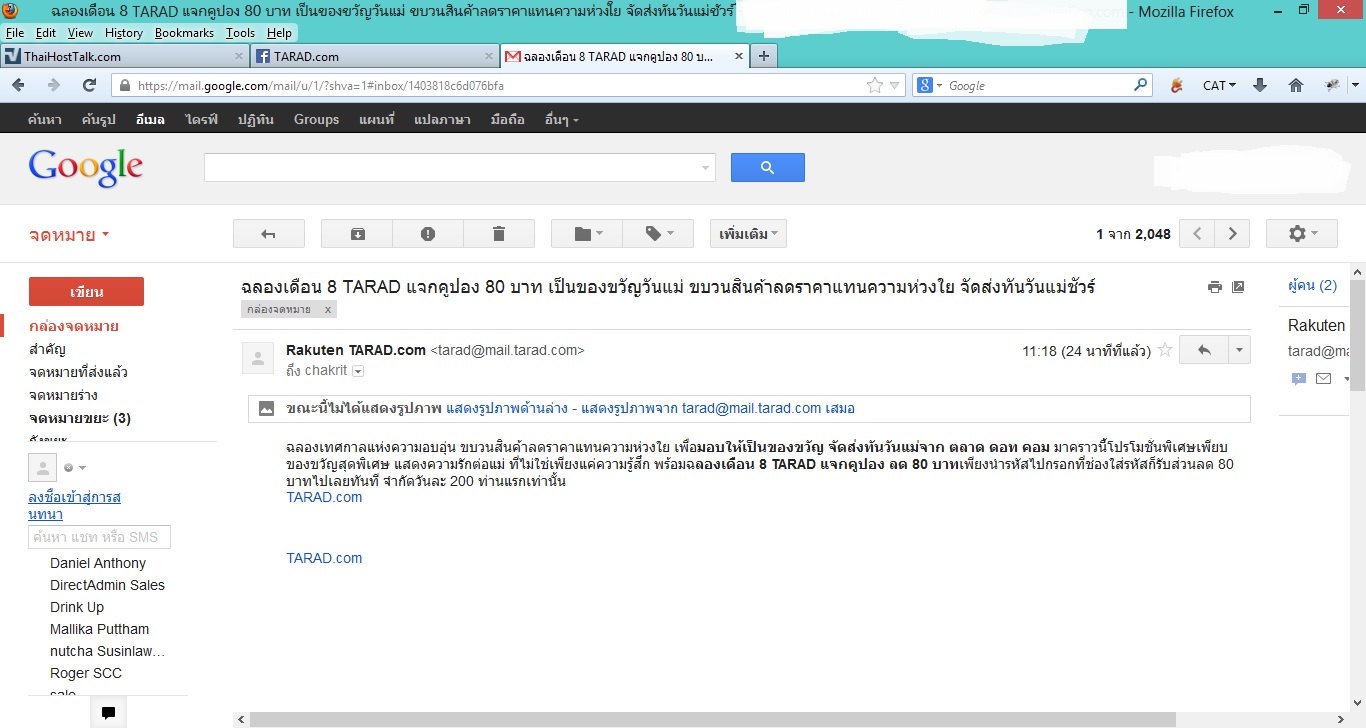Open จดหมายขยะ (3) Spam folder
The width and height of the screenshot is (1366, 728).
[x=80, y=418]
